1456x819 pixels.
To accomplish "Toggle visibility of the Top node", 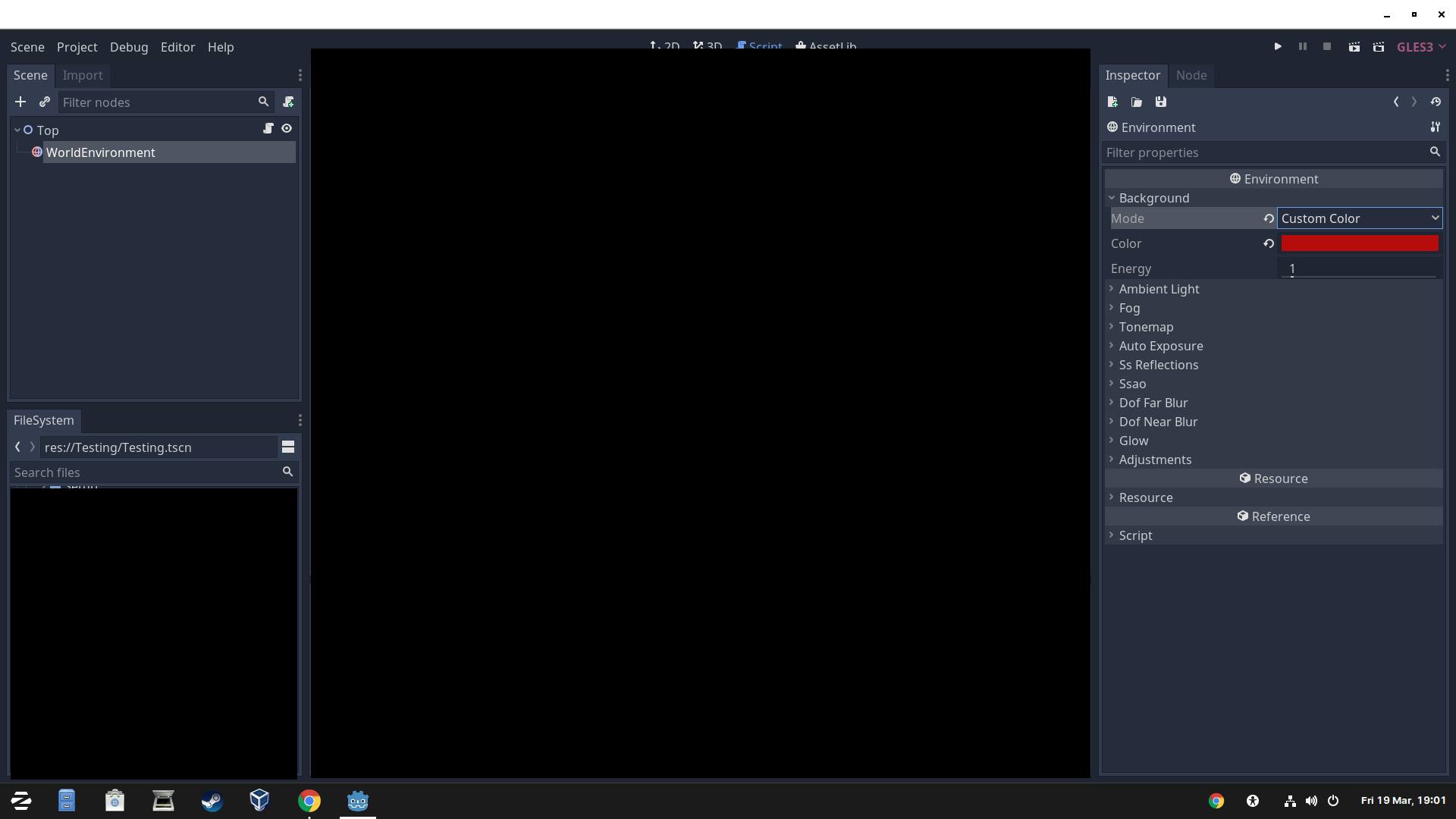I will 287,129.
